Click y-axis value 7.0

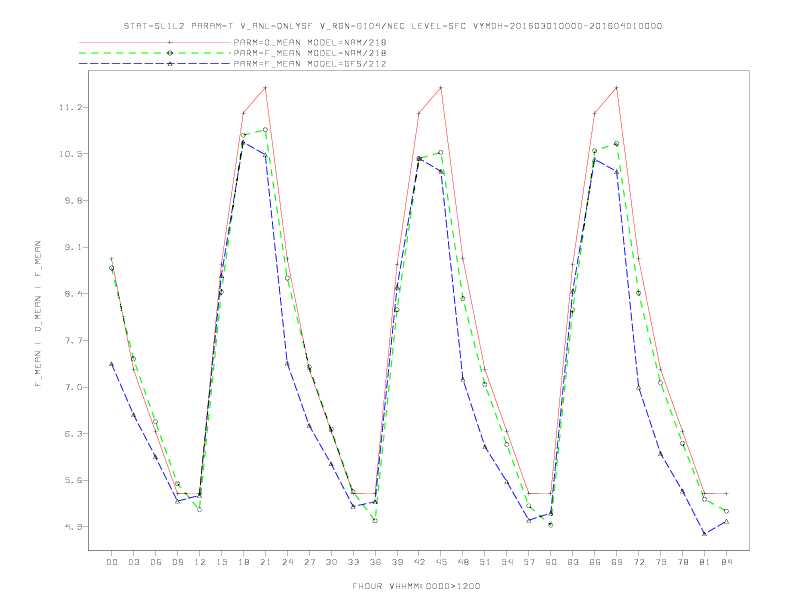click(x=72, y=387)
